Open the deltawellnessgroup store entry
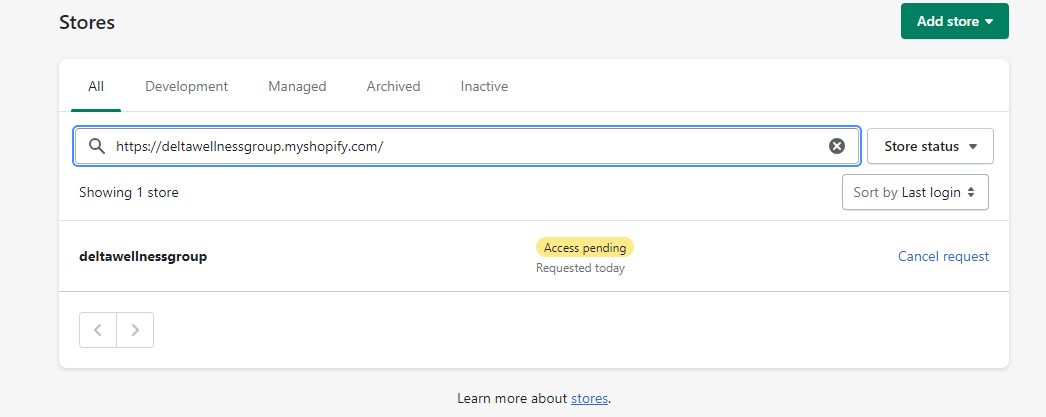Image resolution: width=1046 pixels, height=417 pixels. click(143, 256)
